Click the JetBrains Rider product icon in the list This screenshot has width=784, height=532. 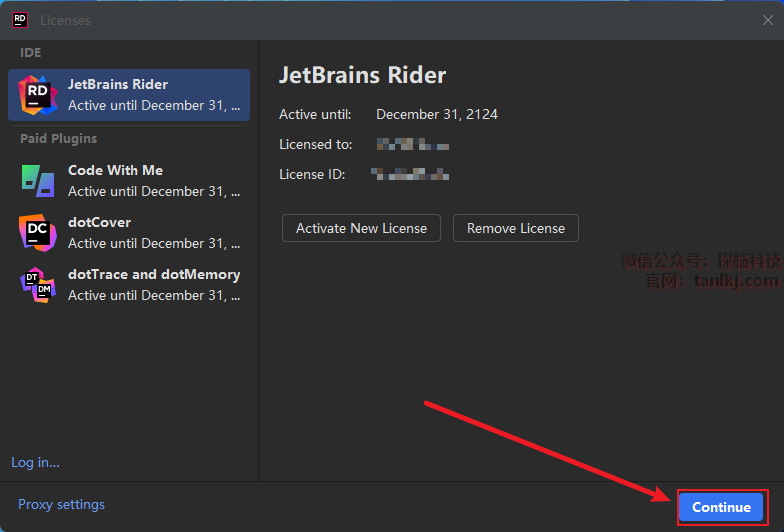point(38,94)
